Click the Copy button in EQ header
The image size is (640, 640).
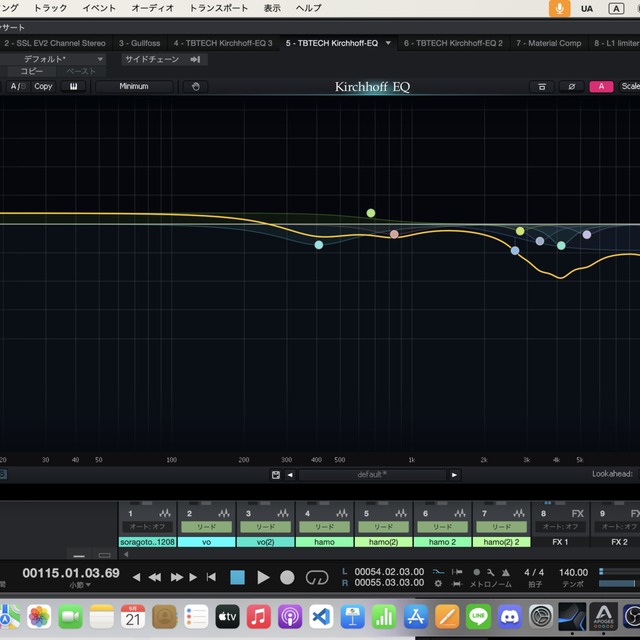[x=43, y=86]
